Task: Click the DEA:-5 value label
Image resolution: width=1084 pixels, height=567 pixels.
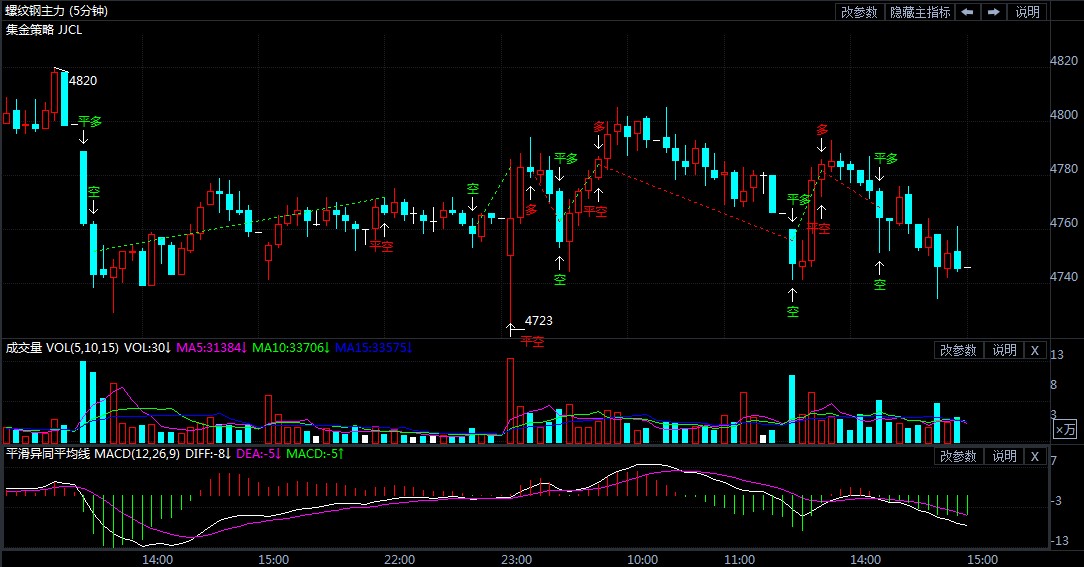Action: (x=259, y=454)
